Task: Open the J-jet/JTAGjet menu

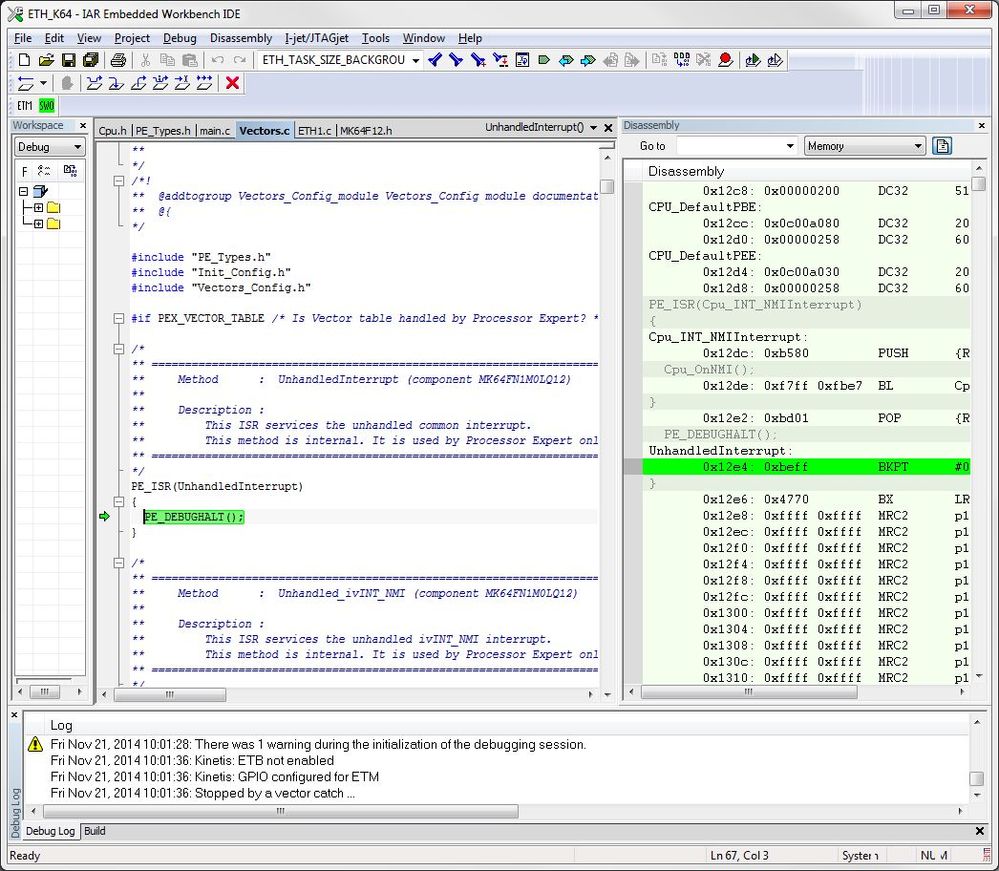Action: tap(316, 38)
